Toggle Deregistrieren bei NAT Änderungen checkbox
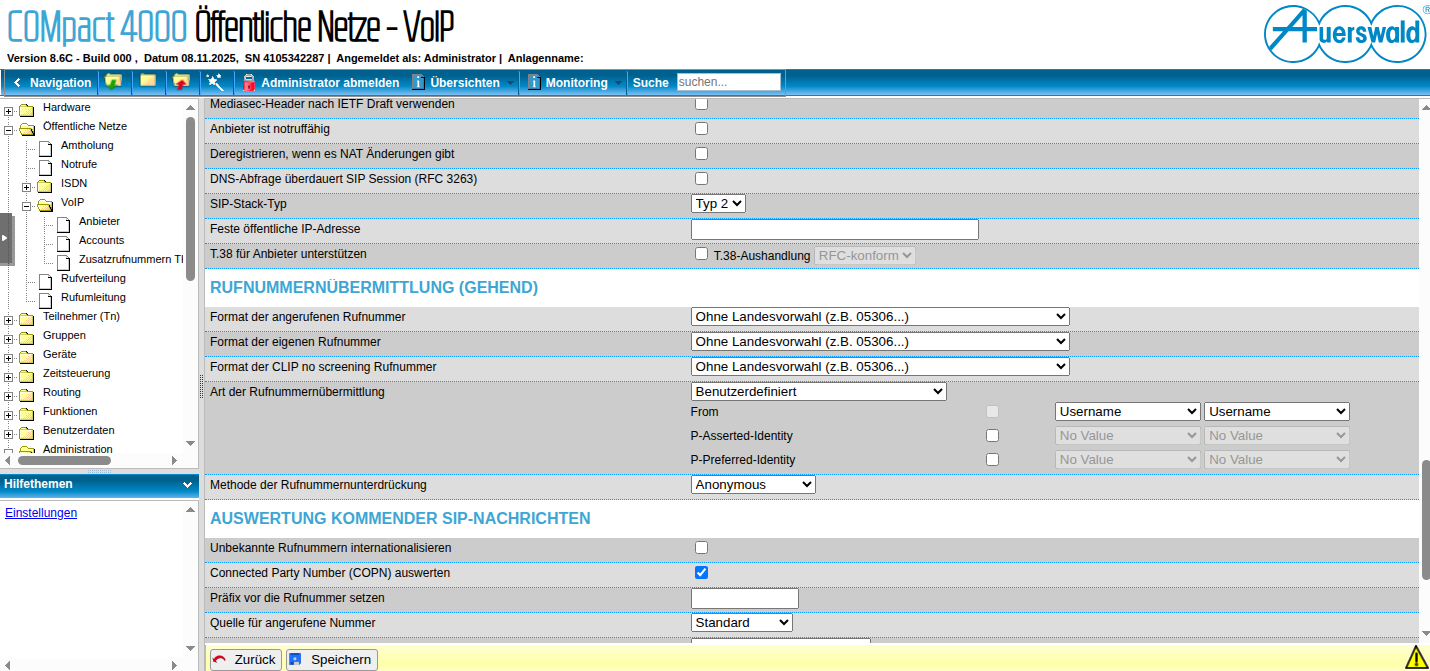Viewport: 1430px width, 671px height. [x=701, y=154]
